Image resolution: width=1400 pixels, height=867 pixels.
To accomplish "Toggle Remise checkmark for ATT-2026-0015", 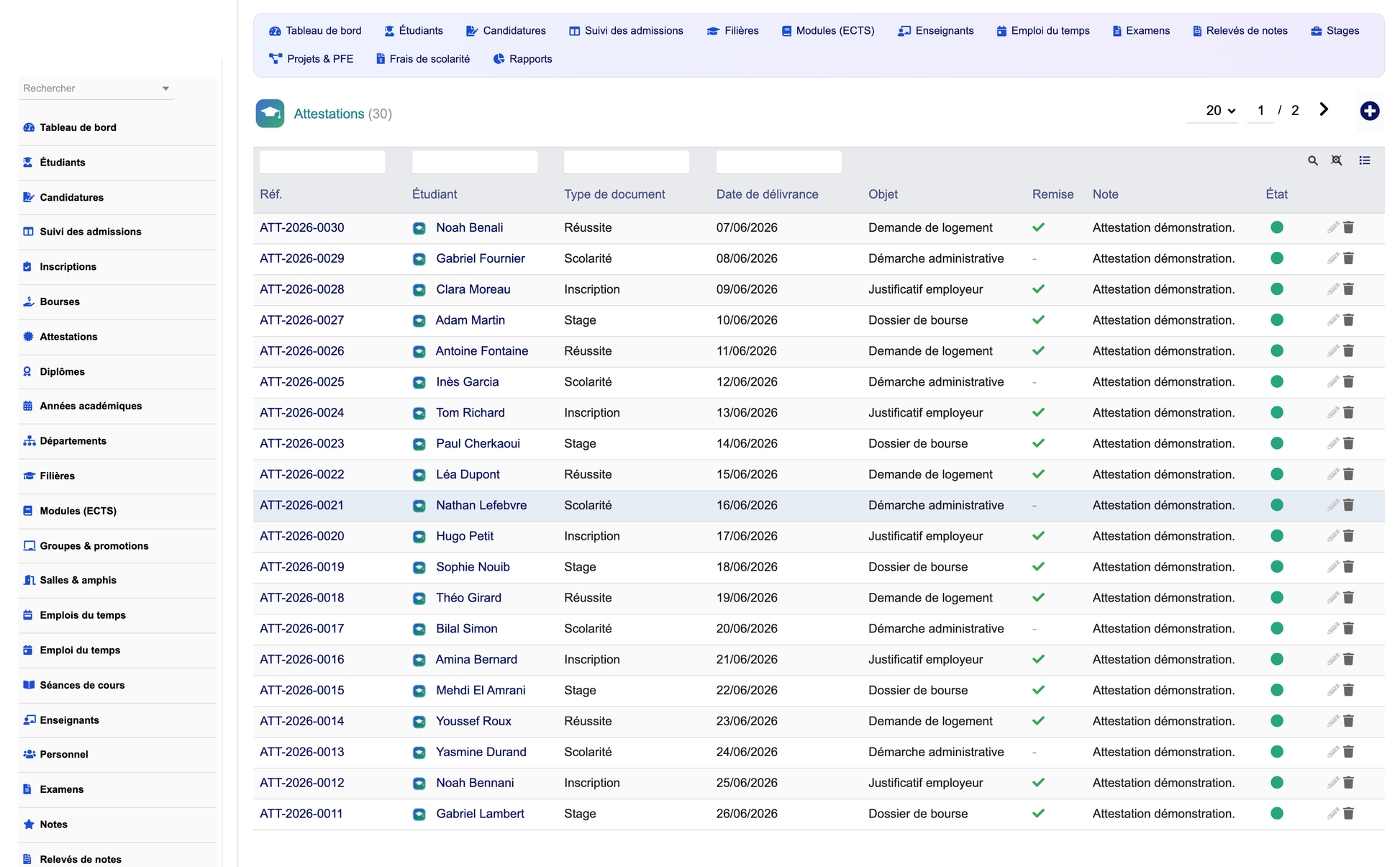I will pos(1038,690).
